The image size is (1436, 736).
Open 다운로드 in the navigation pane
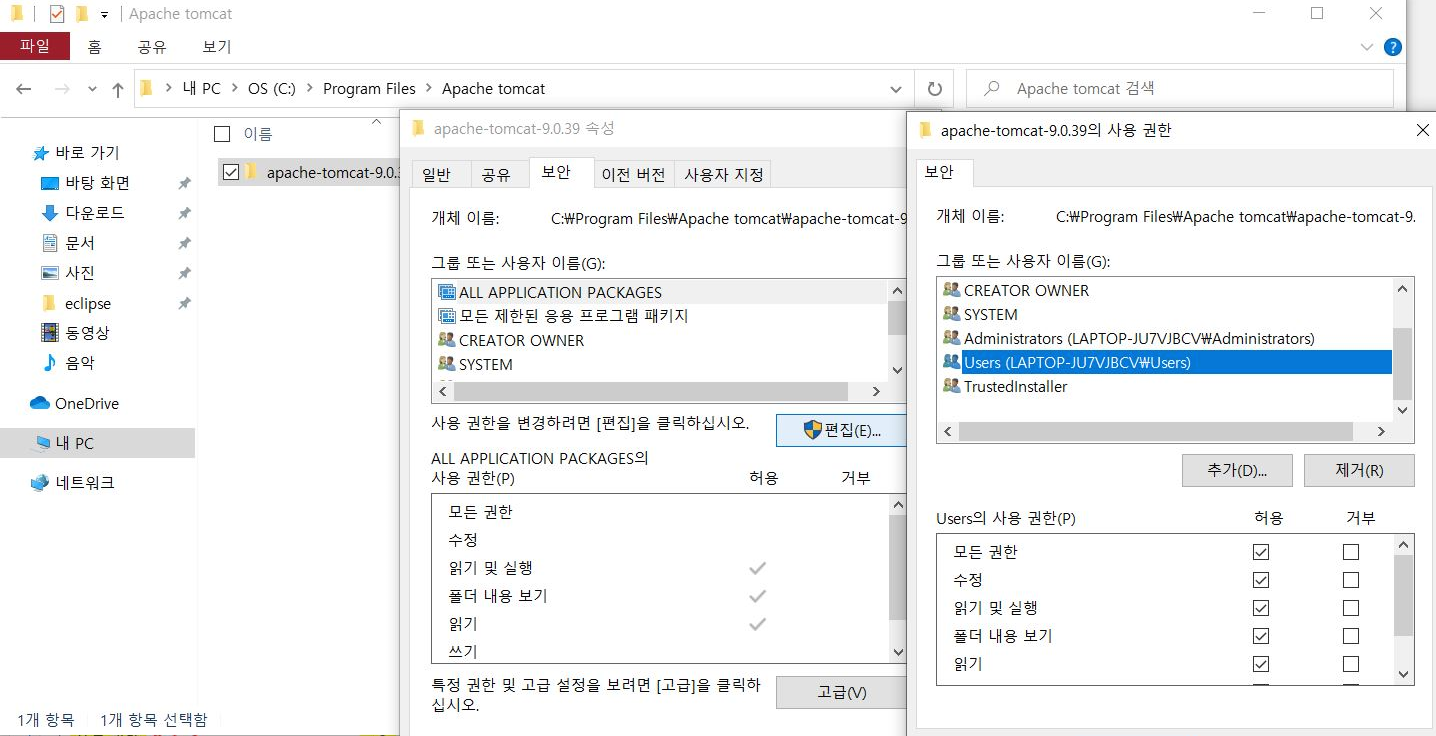pos(95,213)
